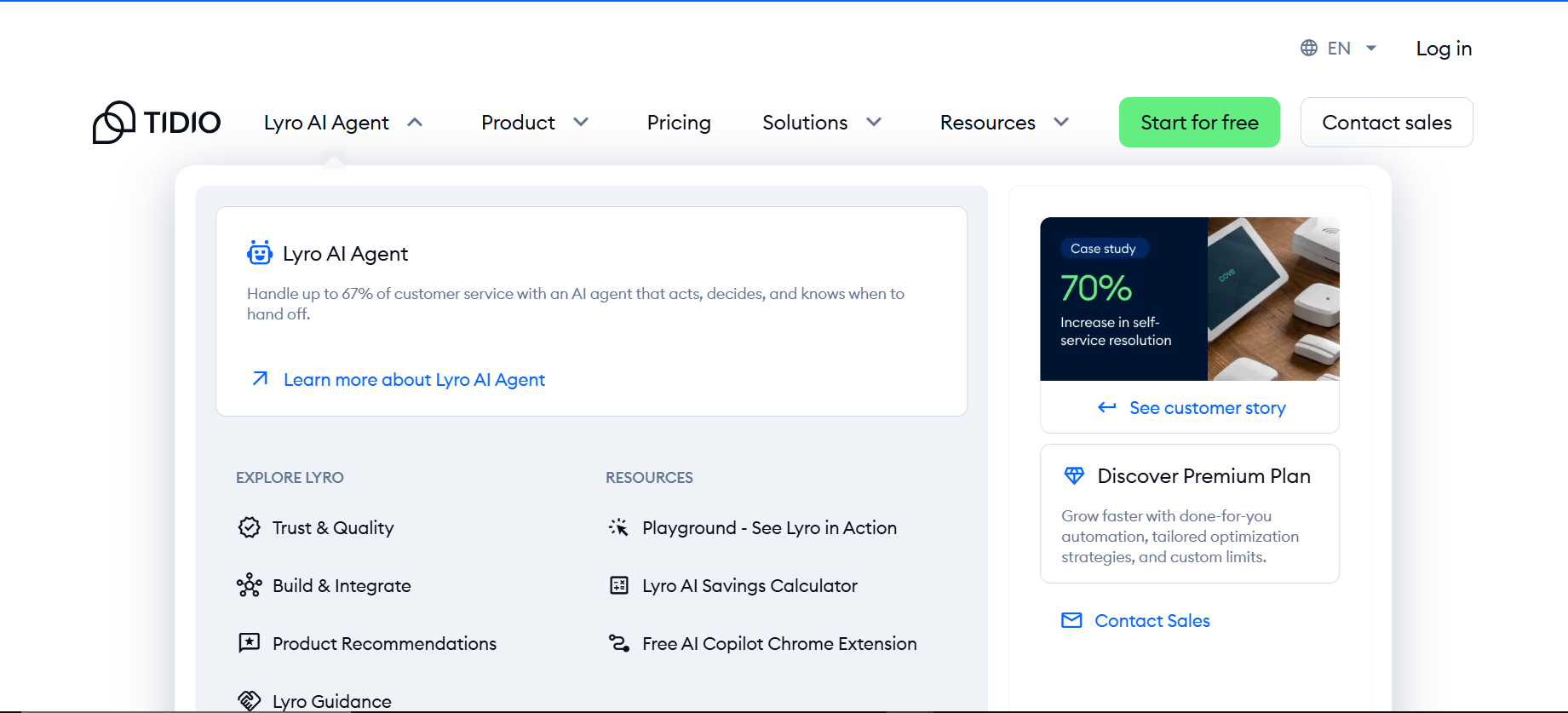Click the Build & Integrate nodes icon
Screen dimensions: 1568x713
coord(249,585)
